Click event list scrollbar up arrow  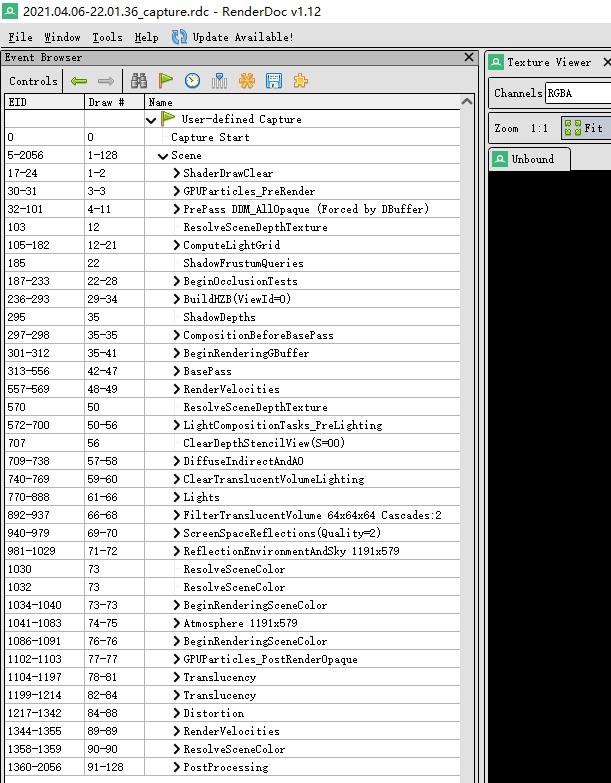[467, 101]
